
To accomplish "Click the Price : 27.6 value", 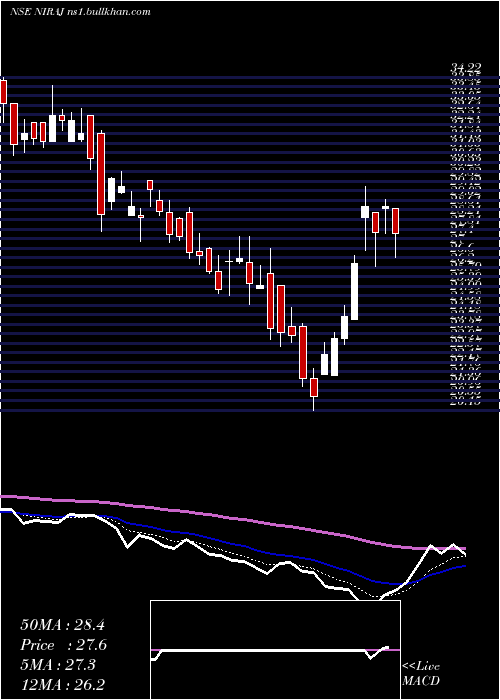I will click(x=63, y=645).
